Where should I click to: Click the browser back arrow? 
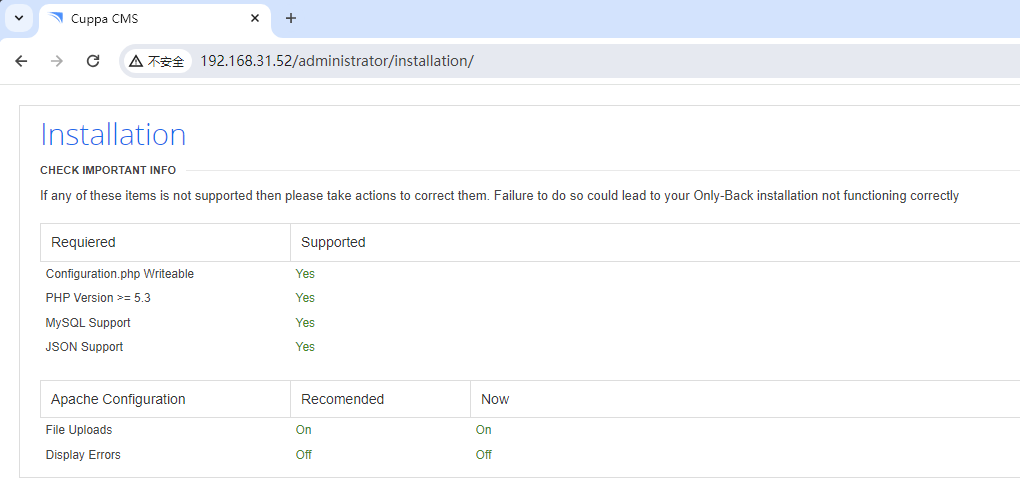pos(21,61)
